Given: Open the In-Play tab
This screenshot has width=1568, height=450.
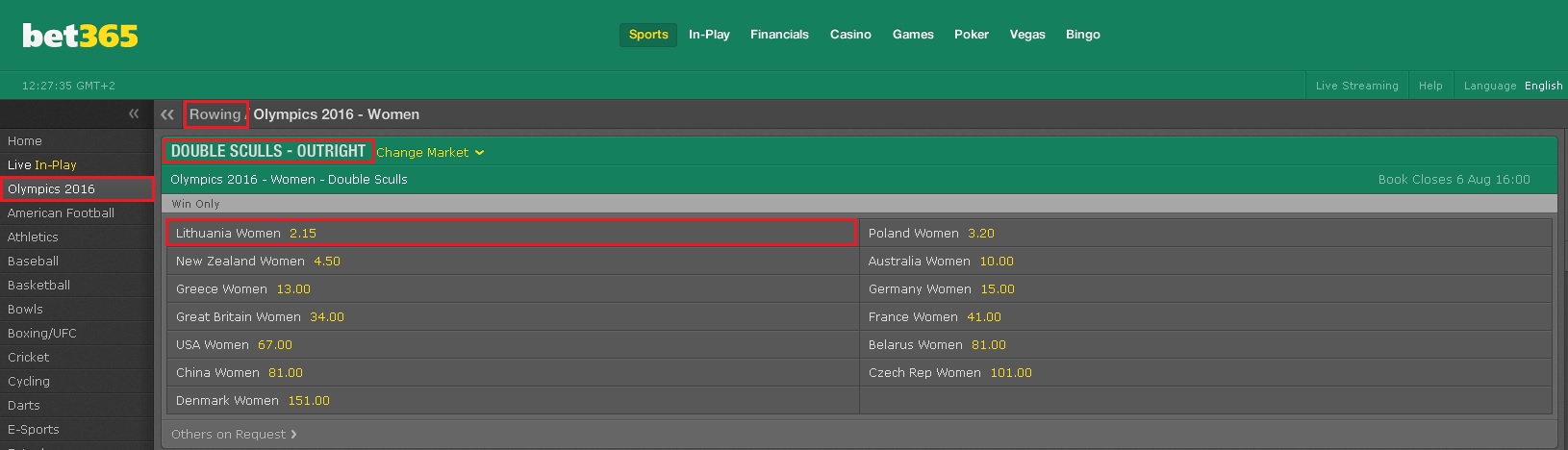Looking at the screenshot, I should (709, 35).
